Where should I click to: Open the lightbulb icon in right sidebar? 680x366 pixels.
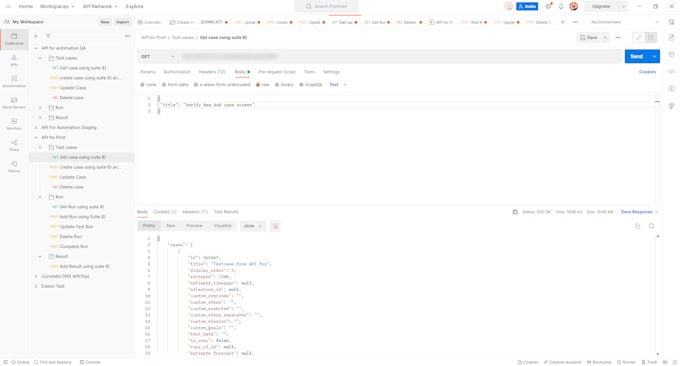tap(671, 106)
